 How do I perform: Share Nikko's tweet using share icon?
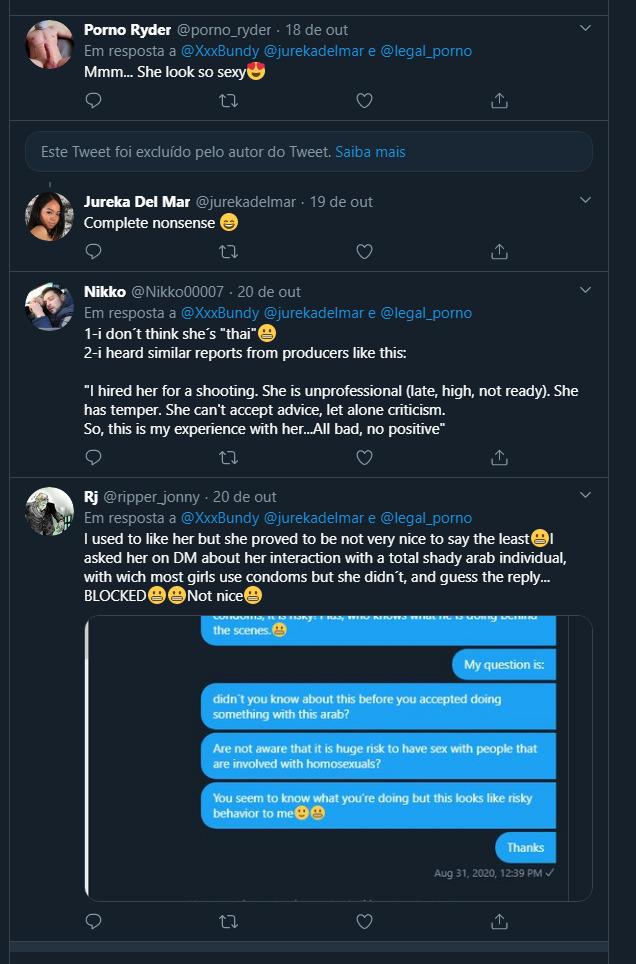coord(499,457)
